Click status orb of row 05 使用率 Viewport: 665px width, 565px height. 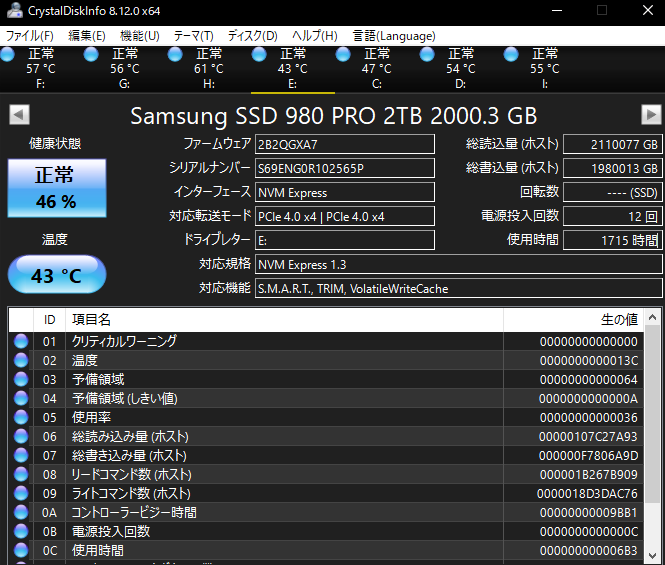(21, 417)
